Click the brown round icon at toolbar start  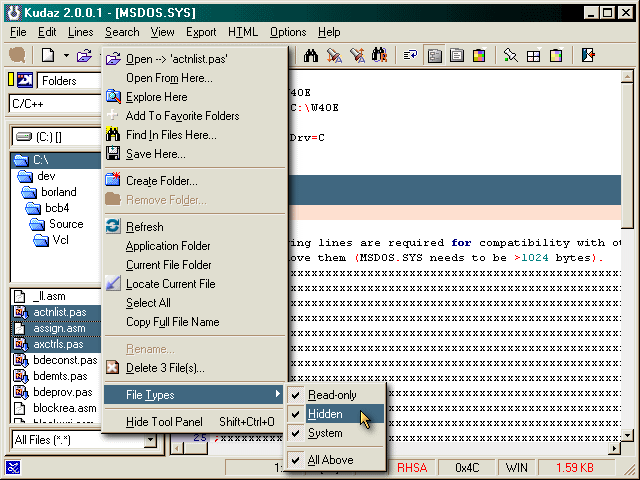tap(17, 55)
